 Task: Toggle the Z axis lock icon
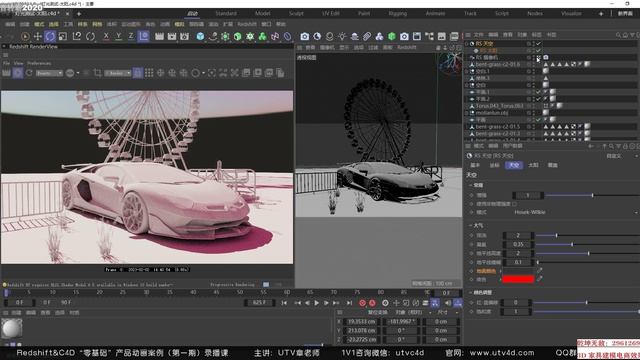tap(131, 36)
